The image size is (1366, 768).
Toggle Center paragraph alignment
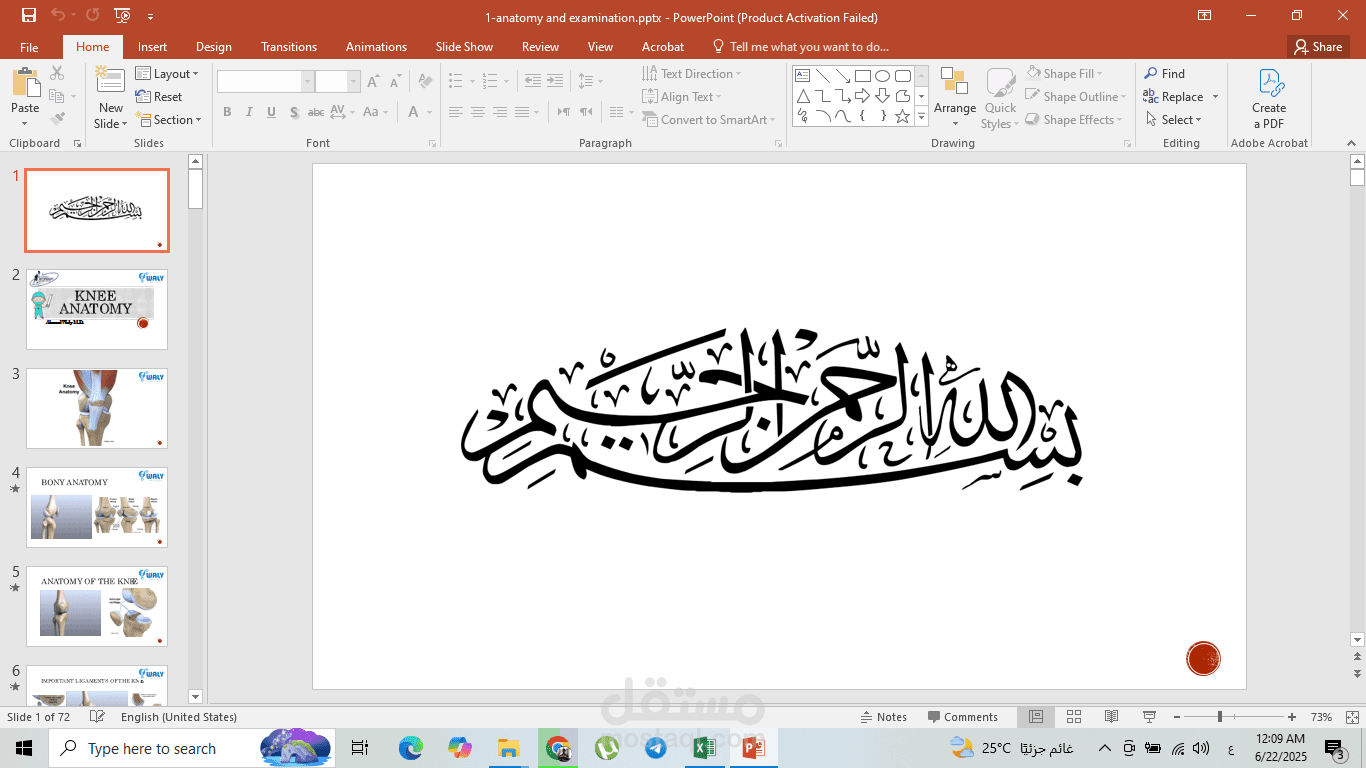pos(478,112)
